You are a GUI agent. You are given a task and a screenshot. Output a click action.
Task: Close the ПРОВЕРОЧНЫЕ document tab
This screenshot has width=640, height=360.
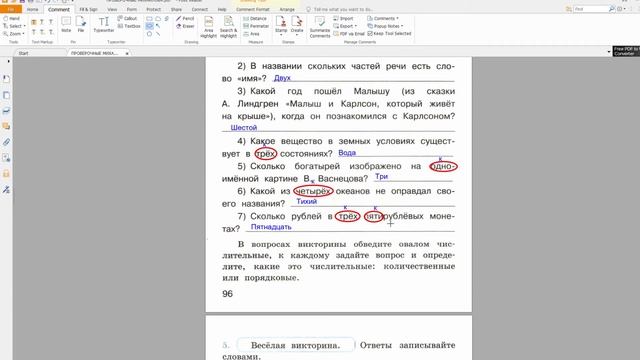tap(127, 53)
